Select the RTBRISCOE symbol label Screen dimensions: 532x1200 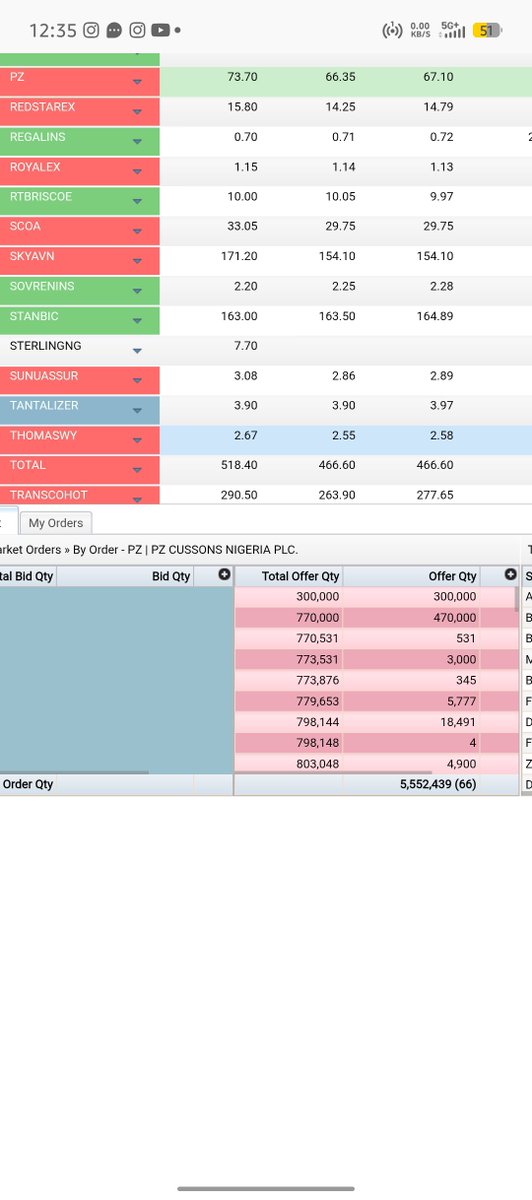click(x=41, y=197)
